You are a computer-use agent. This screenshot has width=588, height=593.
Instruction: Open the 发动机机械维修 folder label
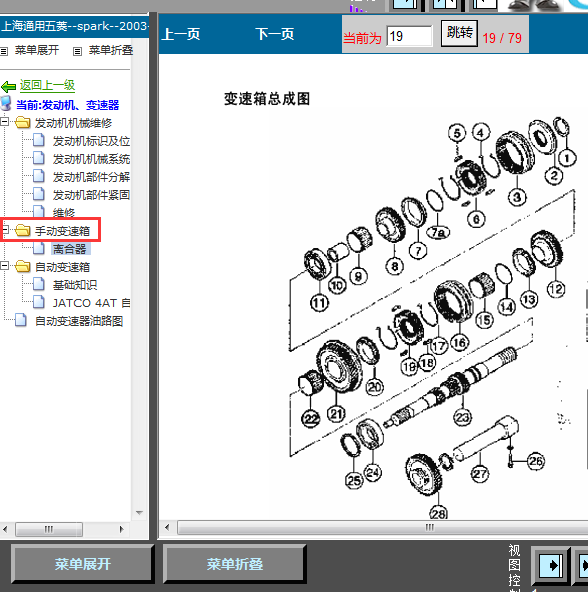point(73,123)
